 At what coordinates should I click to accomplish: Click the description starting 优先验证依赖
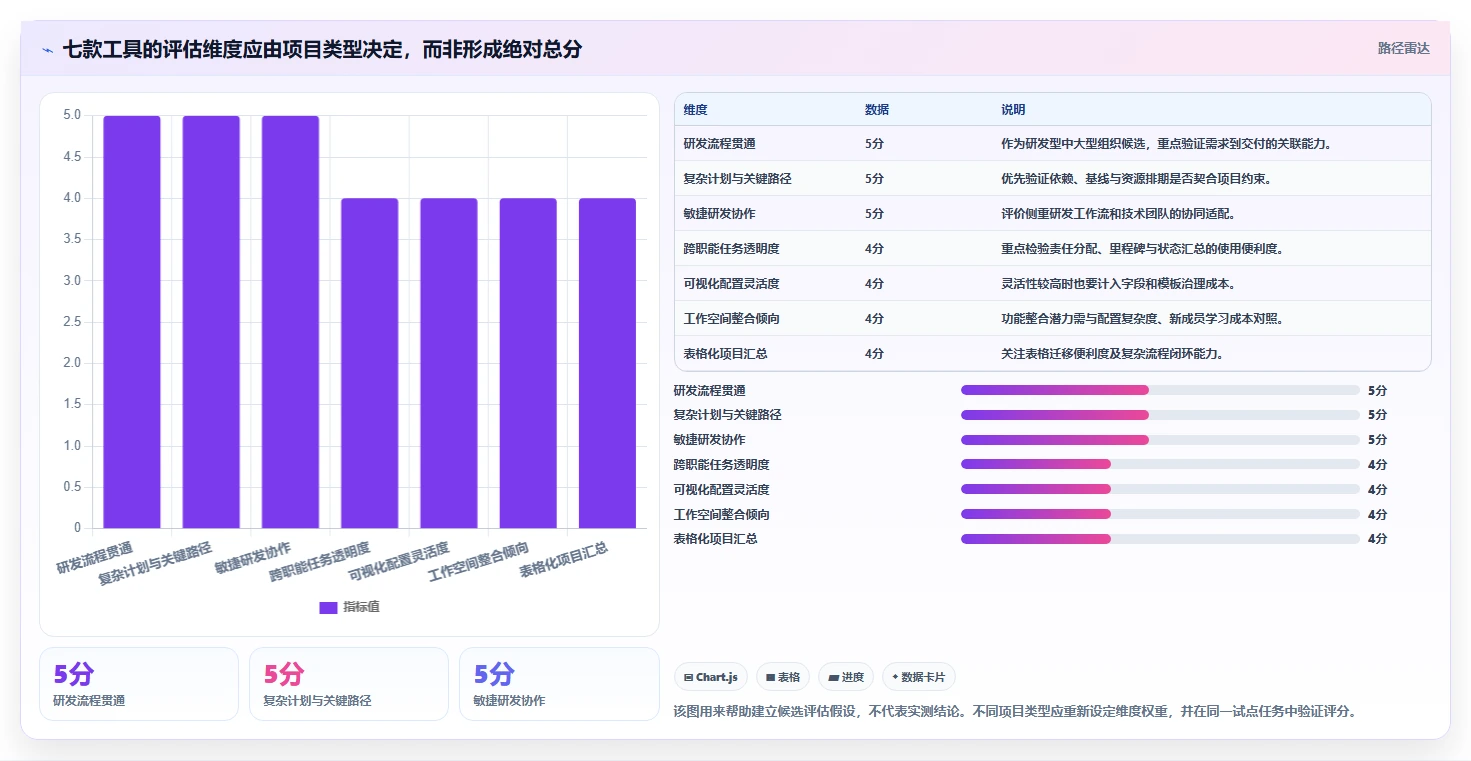click(x=1136, y=179)
